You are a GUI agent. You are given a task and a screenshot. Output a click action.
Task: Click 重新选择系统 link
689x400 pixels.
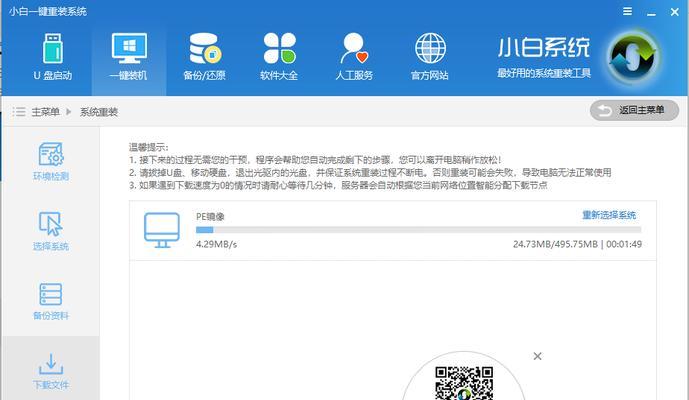pyautogui.click(x=609, y=215)
